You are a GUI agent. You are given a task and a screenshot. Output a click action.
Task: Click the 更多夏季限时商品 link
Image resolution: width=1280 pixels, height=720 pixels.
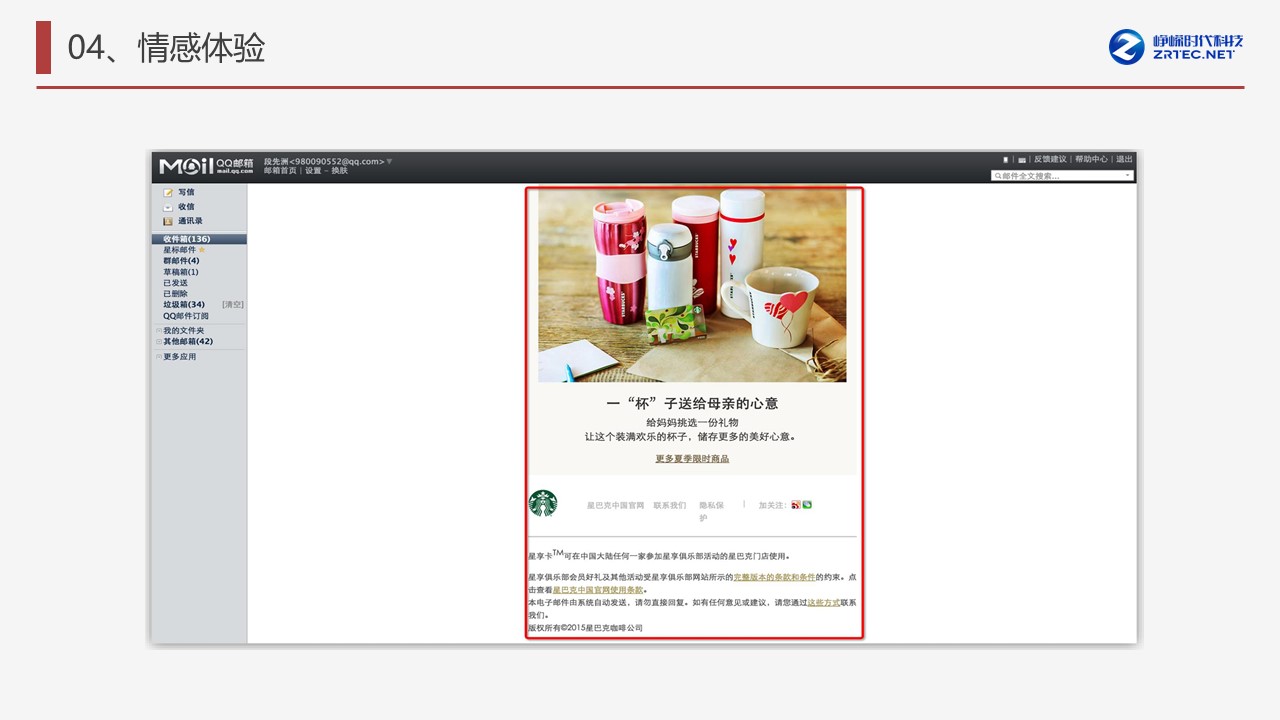pos(692,459)
